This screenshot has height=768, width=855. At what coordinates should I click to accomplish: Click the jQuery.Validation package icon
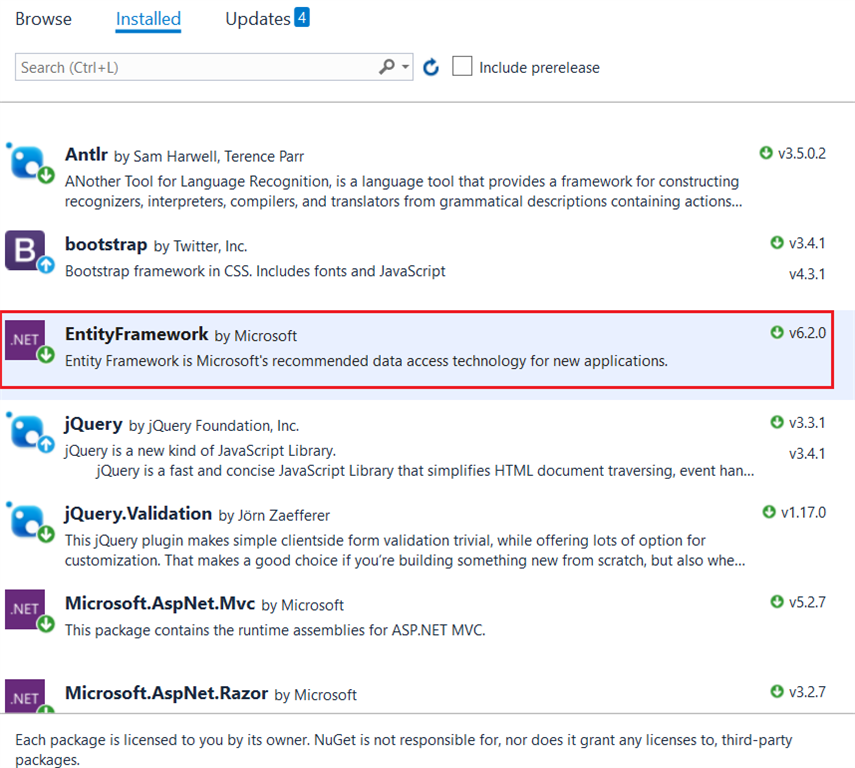coord(26,520)
